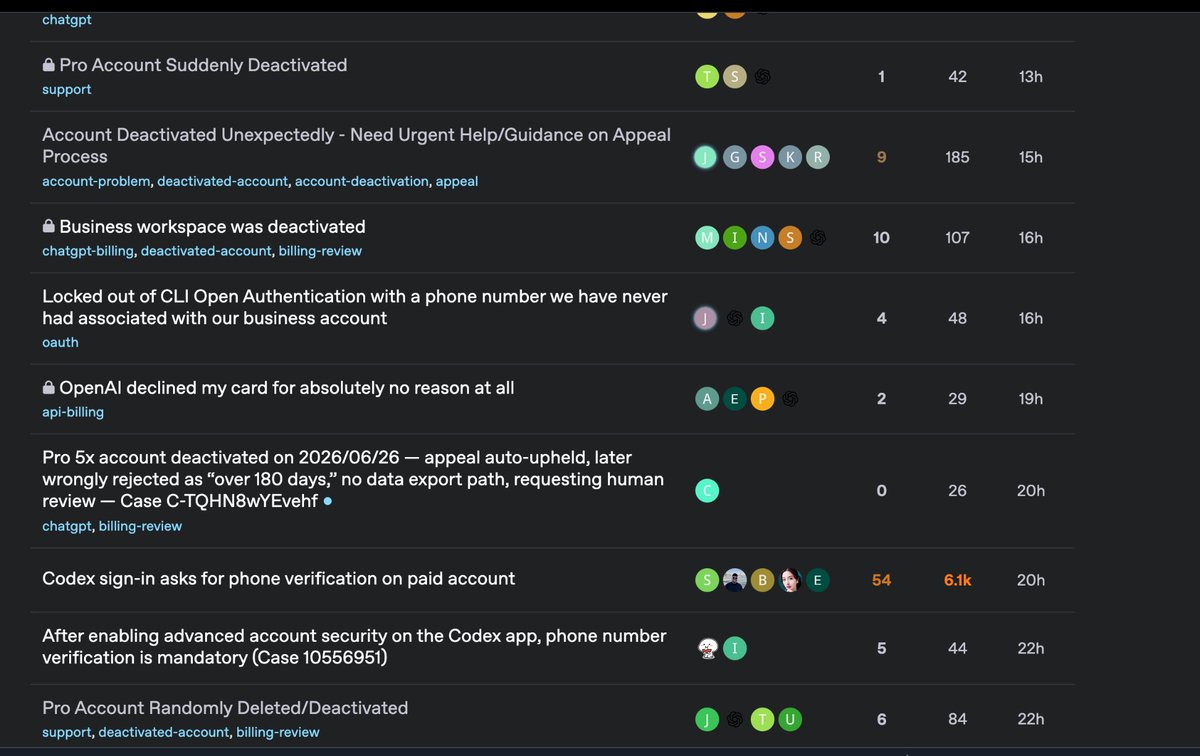Click reply count 54 on Codex sign-in topic

(x=881, y=580)
